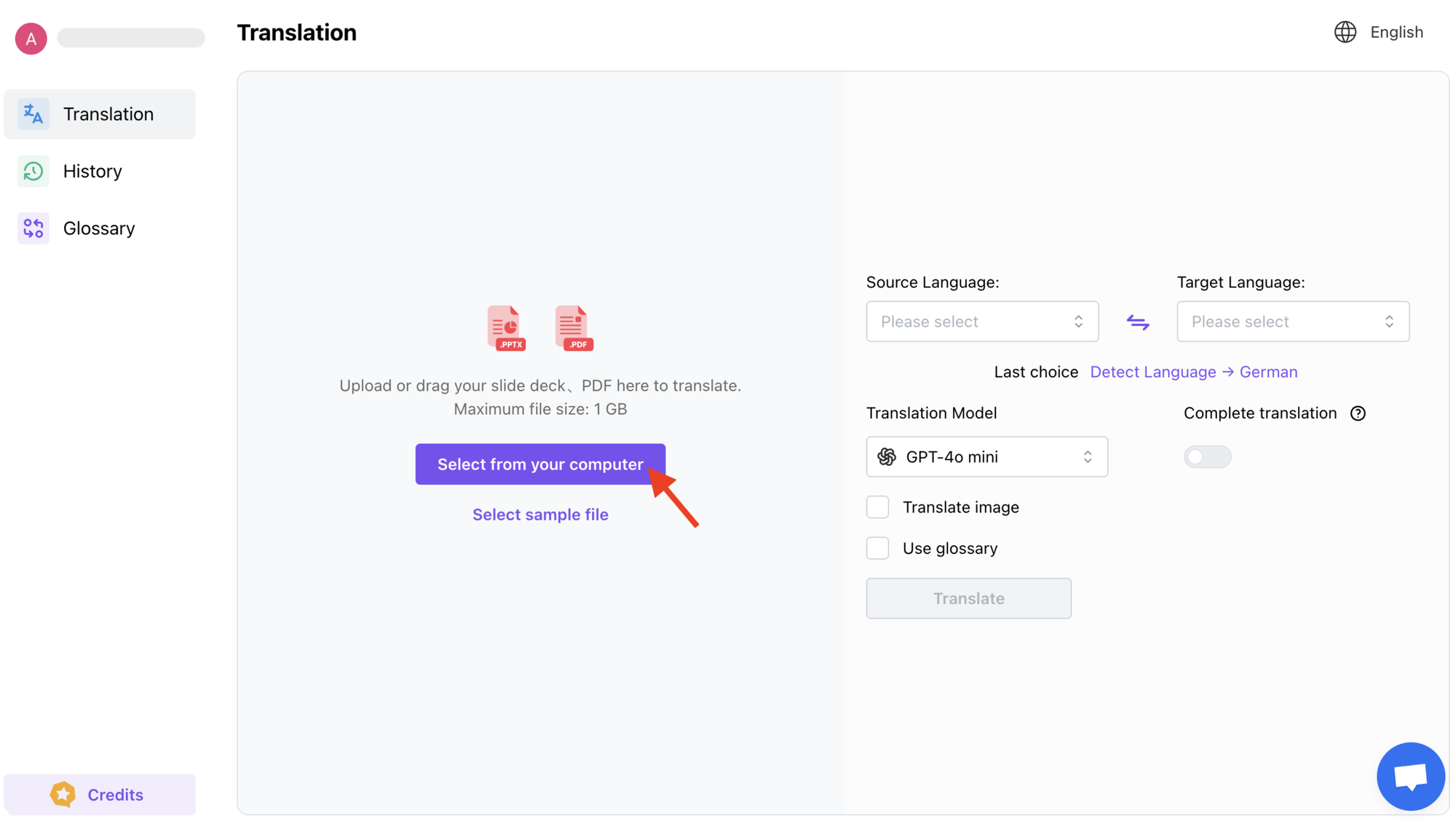Click the Select sample file link
1456x821 pixels.
(x=540, y=515)
